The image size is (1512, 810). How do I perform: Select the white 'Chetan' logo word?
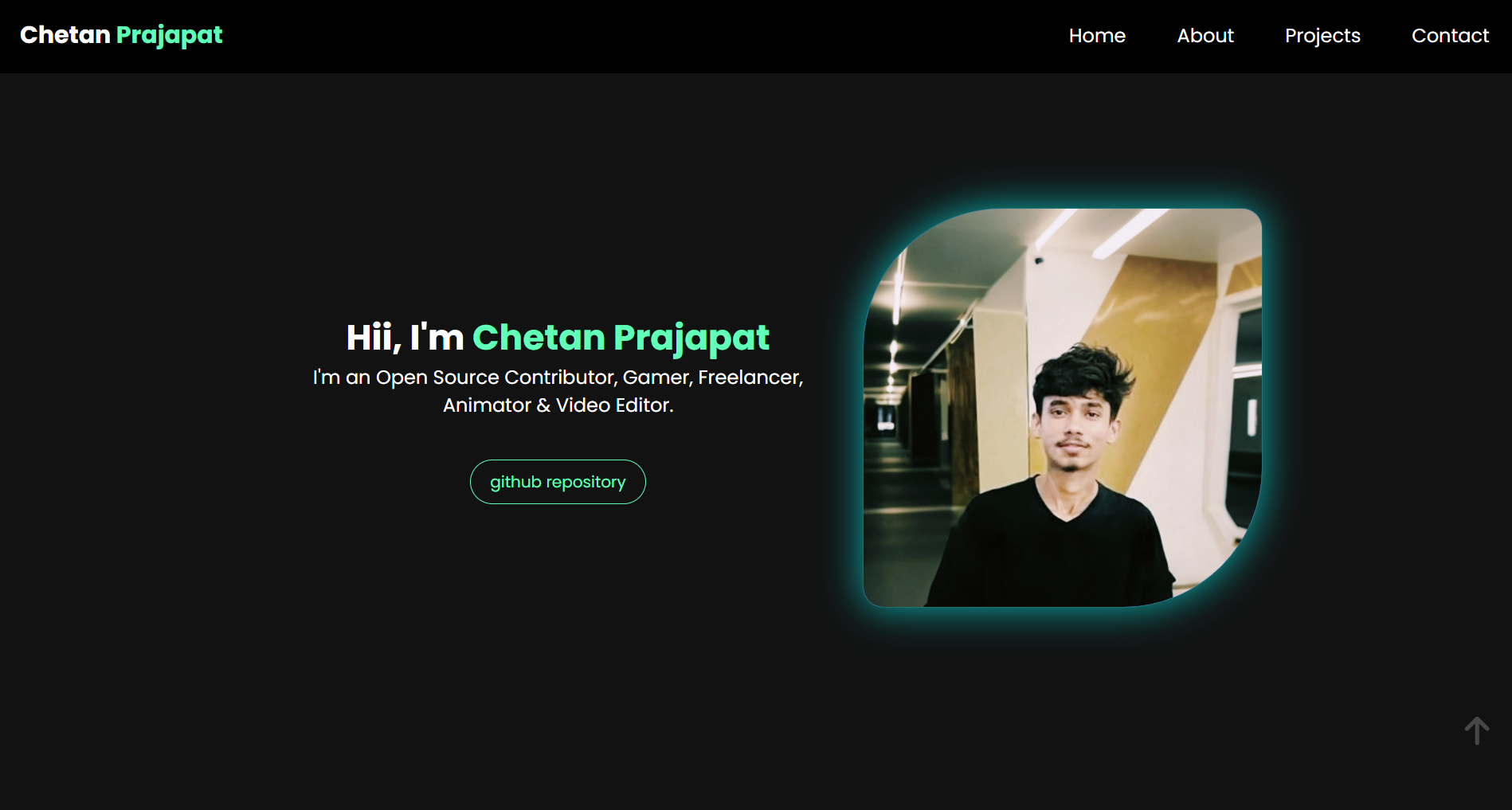click(65, 35)
